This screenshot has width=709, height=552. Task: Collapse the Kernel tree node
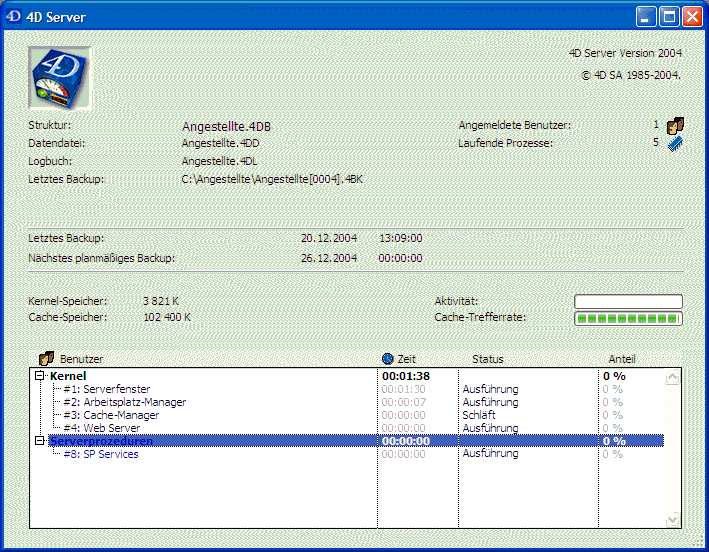40,376
